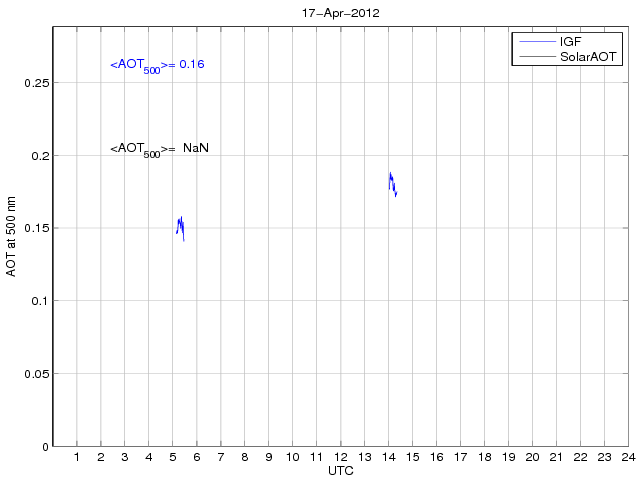Click x-axis tick label 1

(77, 457)
